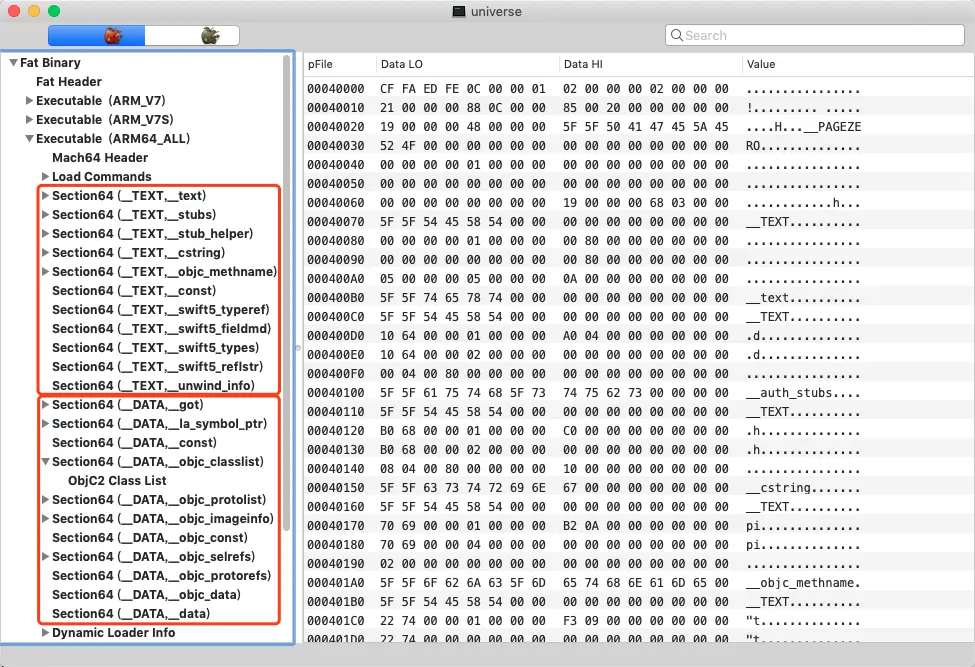
Task: Select the row at offset 00040070
Action: [639, 222]
